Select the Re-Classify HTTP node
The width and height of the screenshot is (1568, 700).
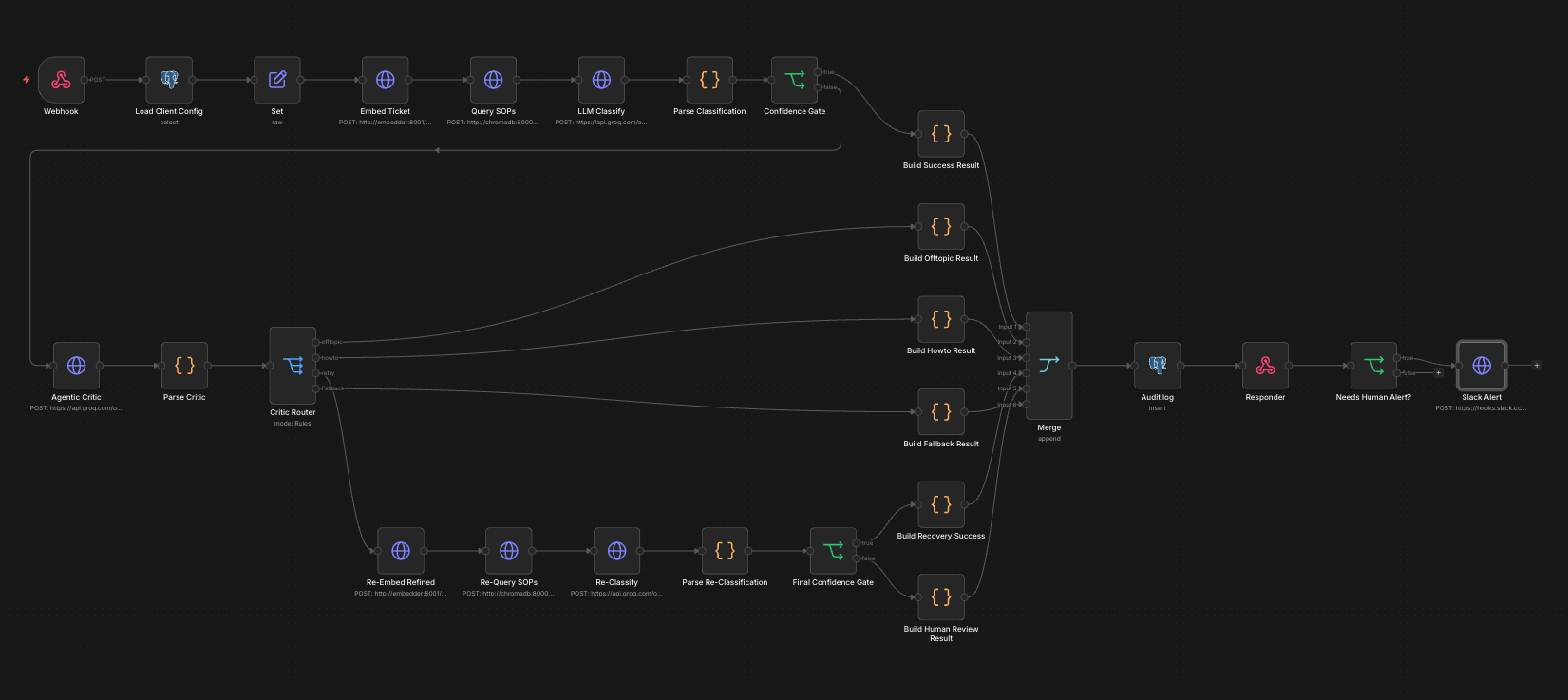(x=617, y=551)
